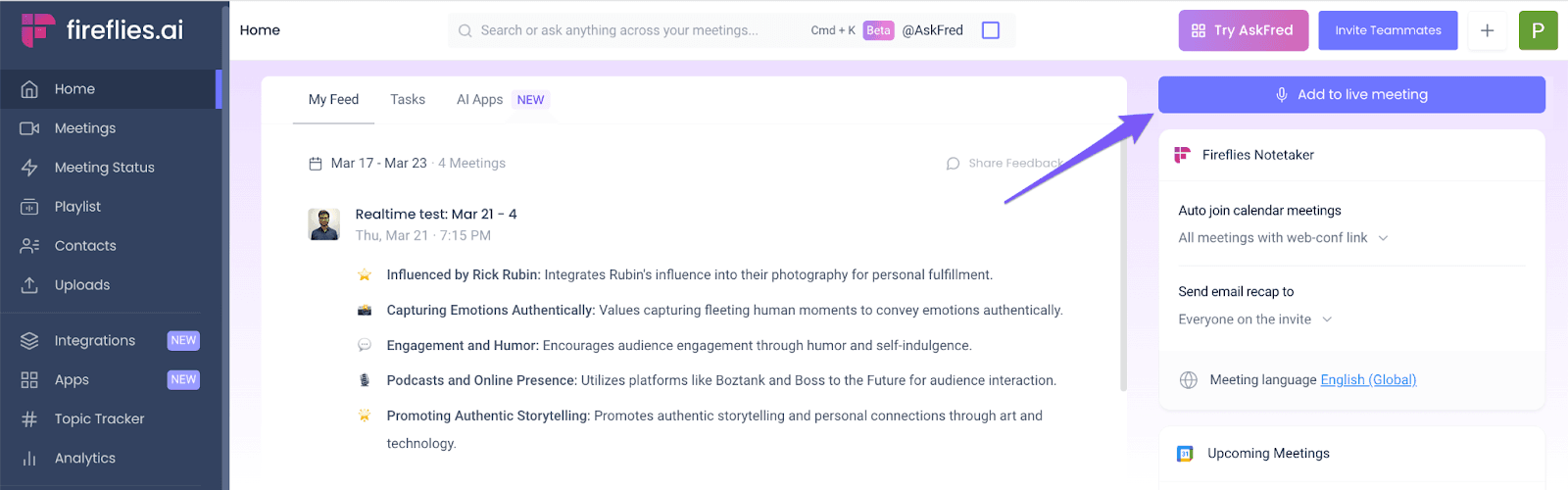1568x490 pixels.
Task: Click Try AskFred button
Action: click(x=1243, y=30)
